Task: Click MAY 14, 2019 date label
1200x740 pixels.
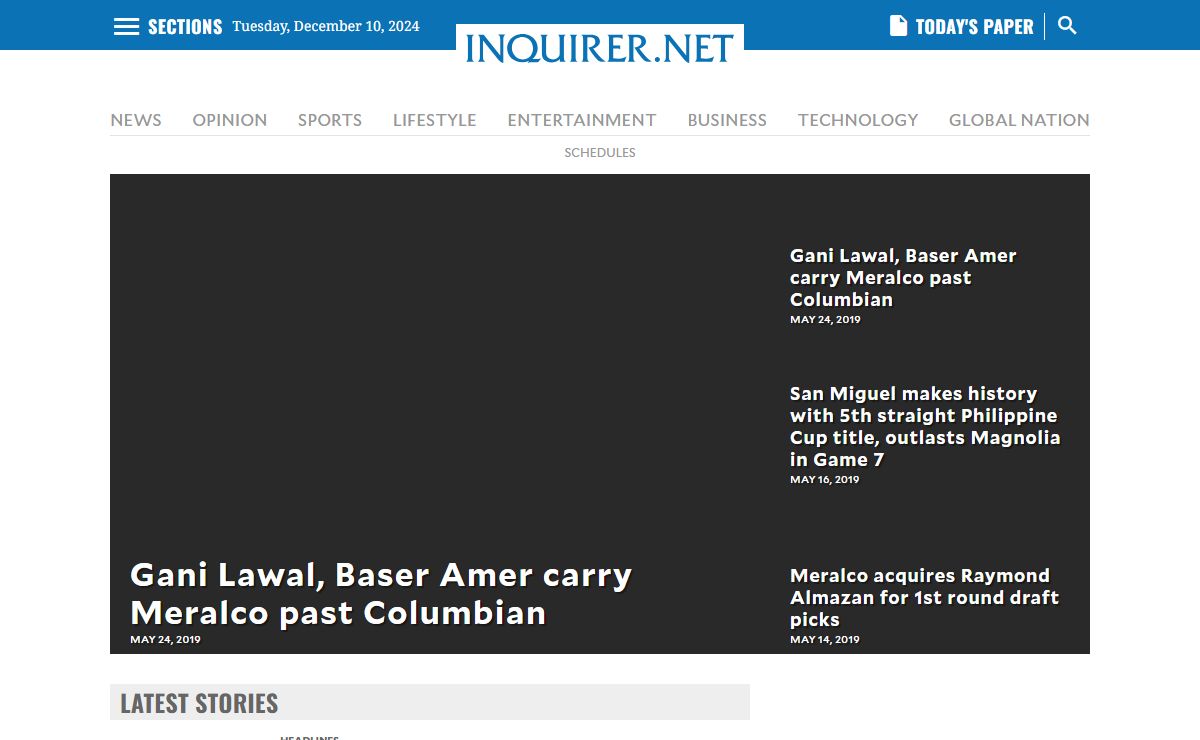Action: 825,640
